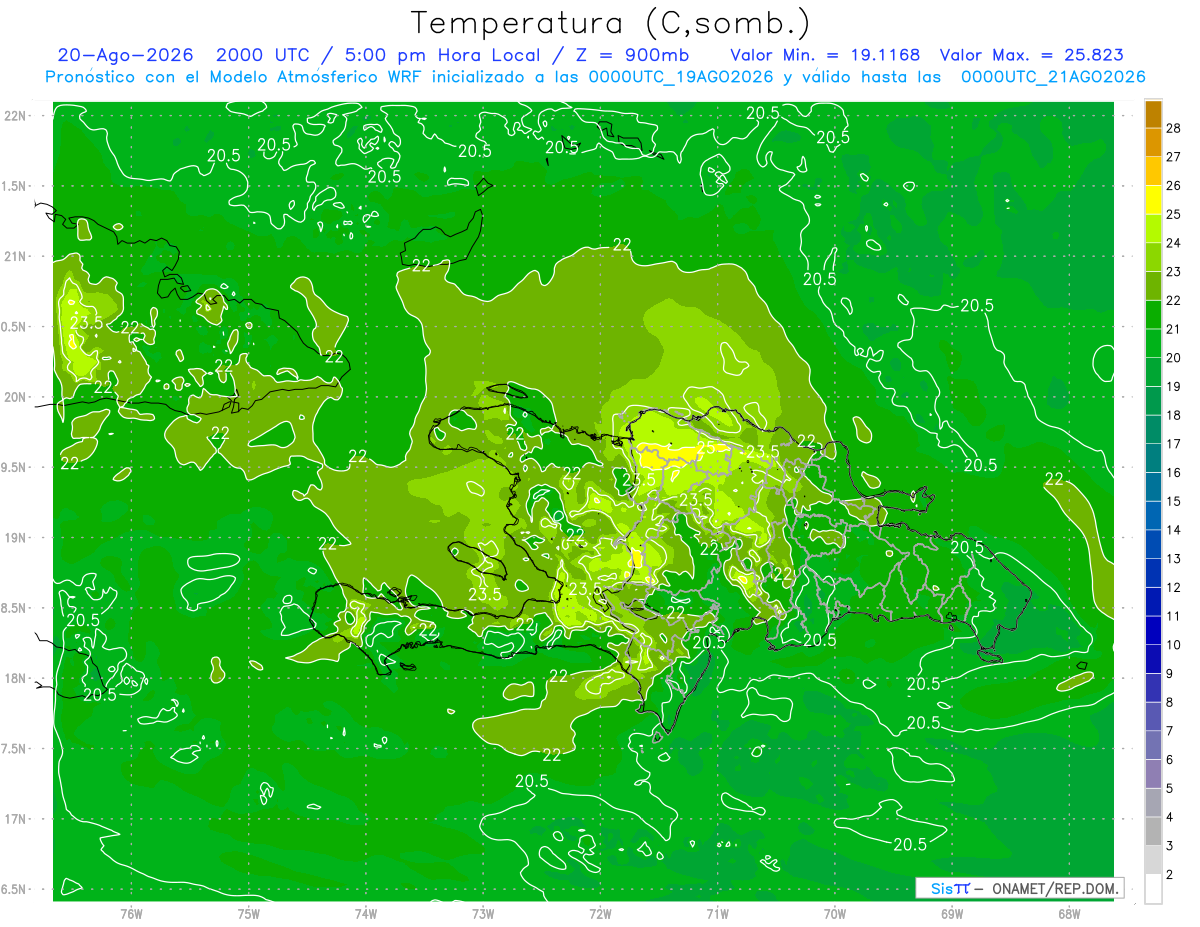Click the "17N" latitude axis label
The image size is (1200, 927).
pos(16,820)
